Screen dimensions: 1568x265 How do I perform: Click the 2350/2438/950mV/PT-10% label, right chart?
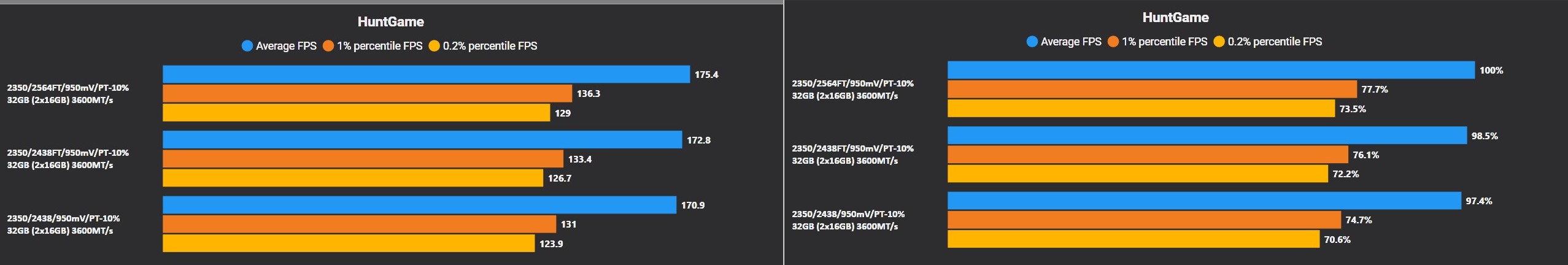[848, 214]
